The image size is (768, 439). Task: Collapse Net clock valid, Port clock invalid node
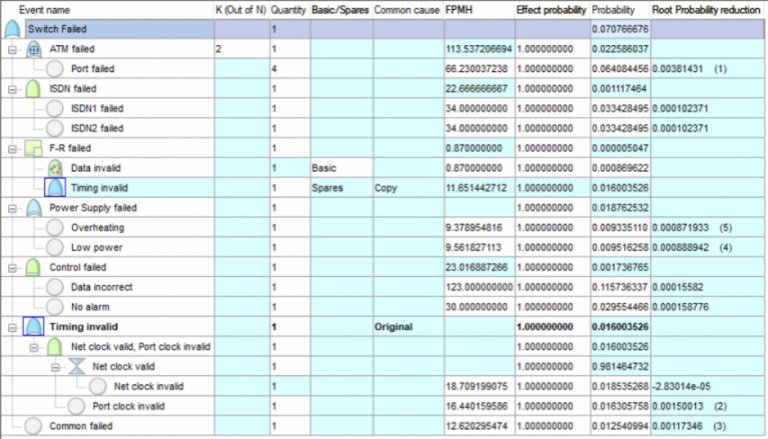[x=34, y=347]
